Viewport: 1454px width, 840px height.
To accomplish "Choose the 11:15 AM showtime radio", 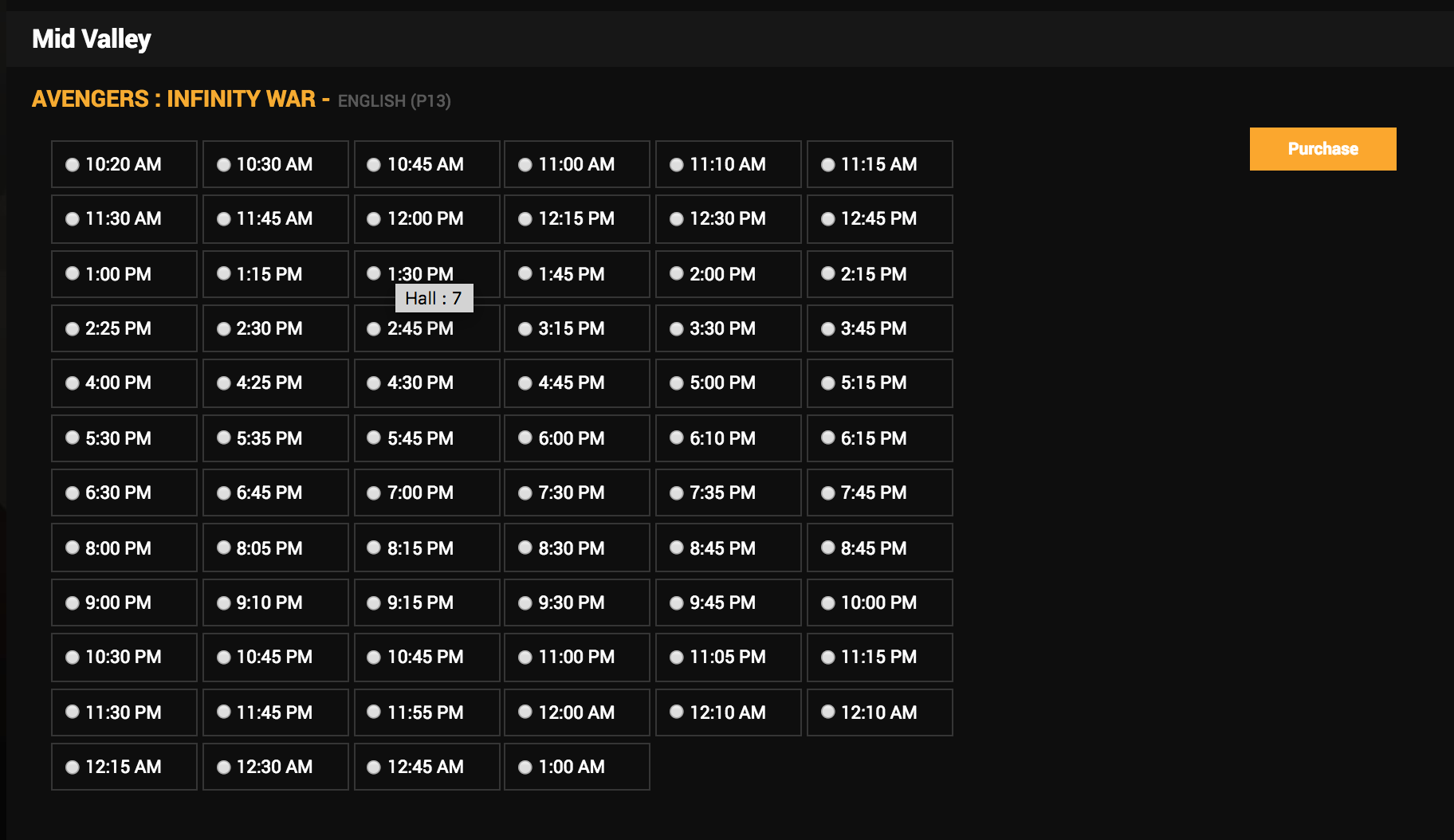I will tap(828, 165).
